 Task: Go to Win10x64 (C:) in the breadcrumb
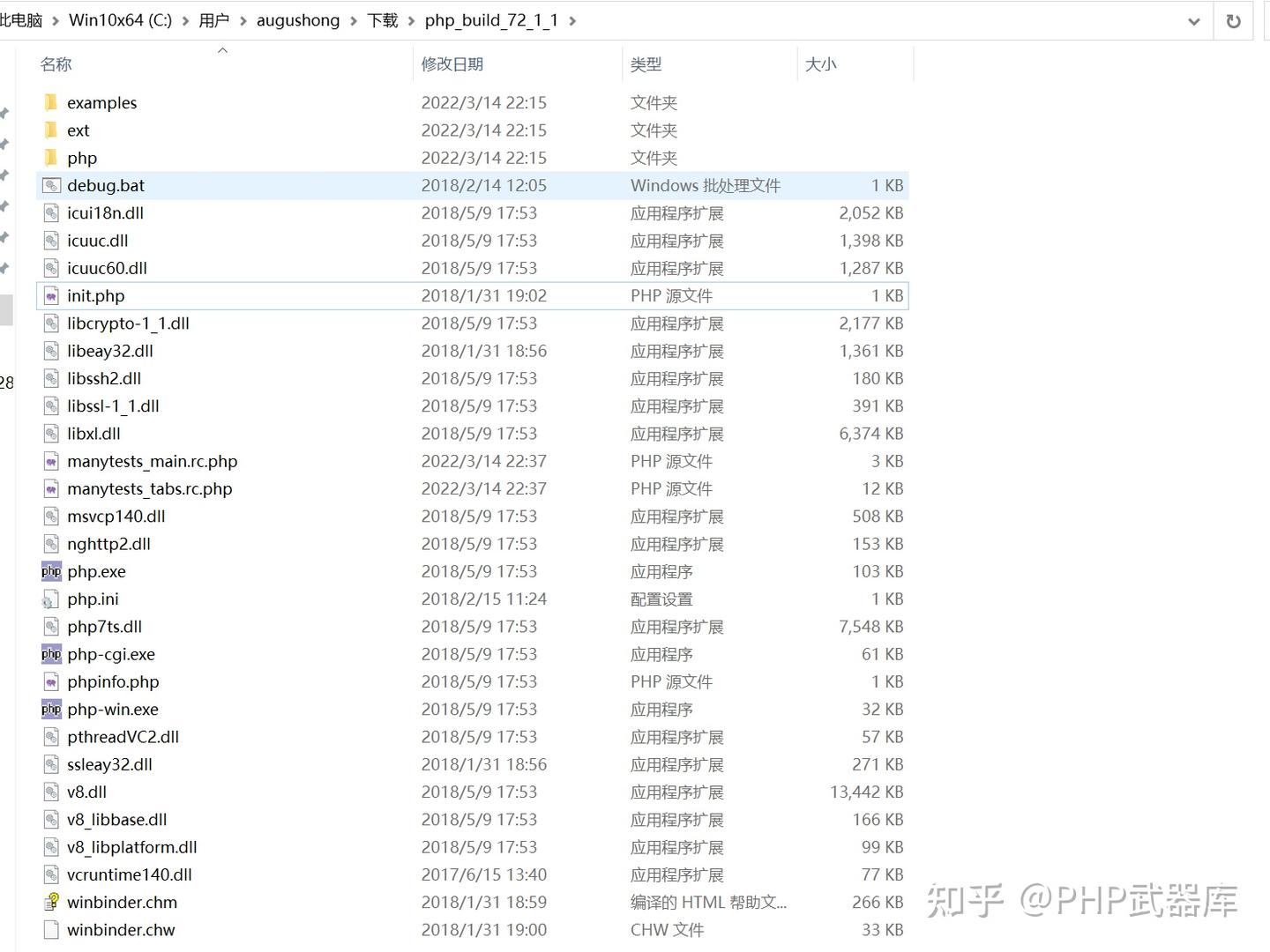(x=121, y=20)
